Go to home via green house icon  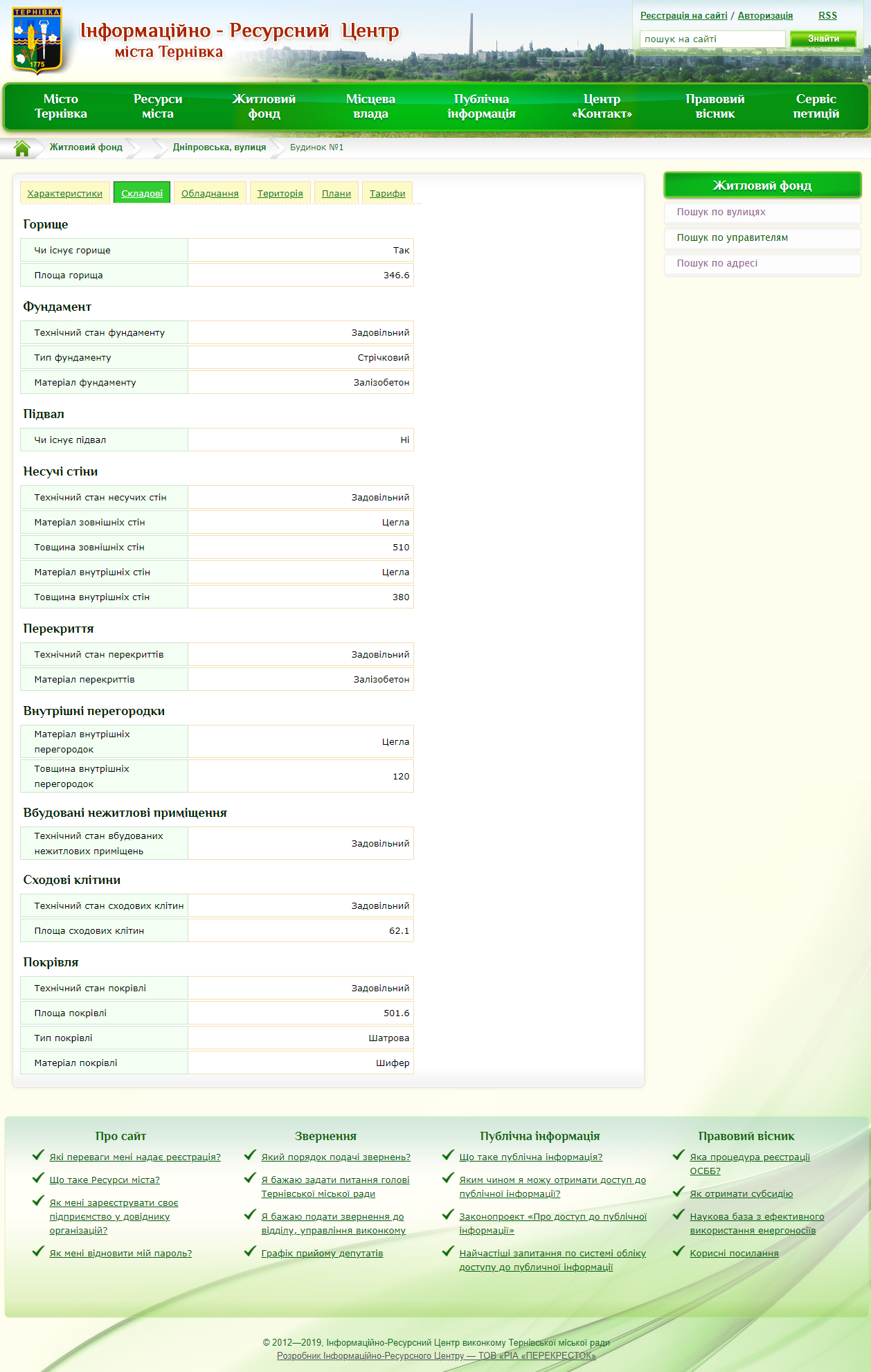coord(22,147)
